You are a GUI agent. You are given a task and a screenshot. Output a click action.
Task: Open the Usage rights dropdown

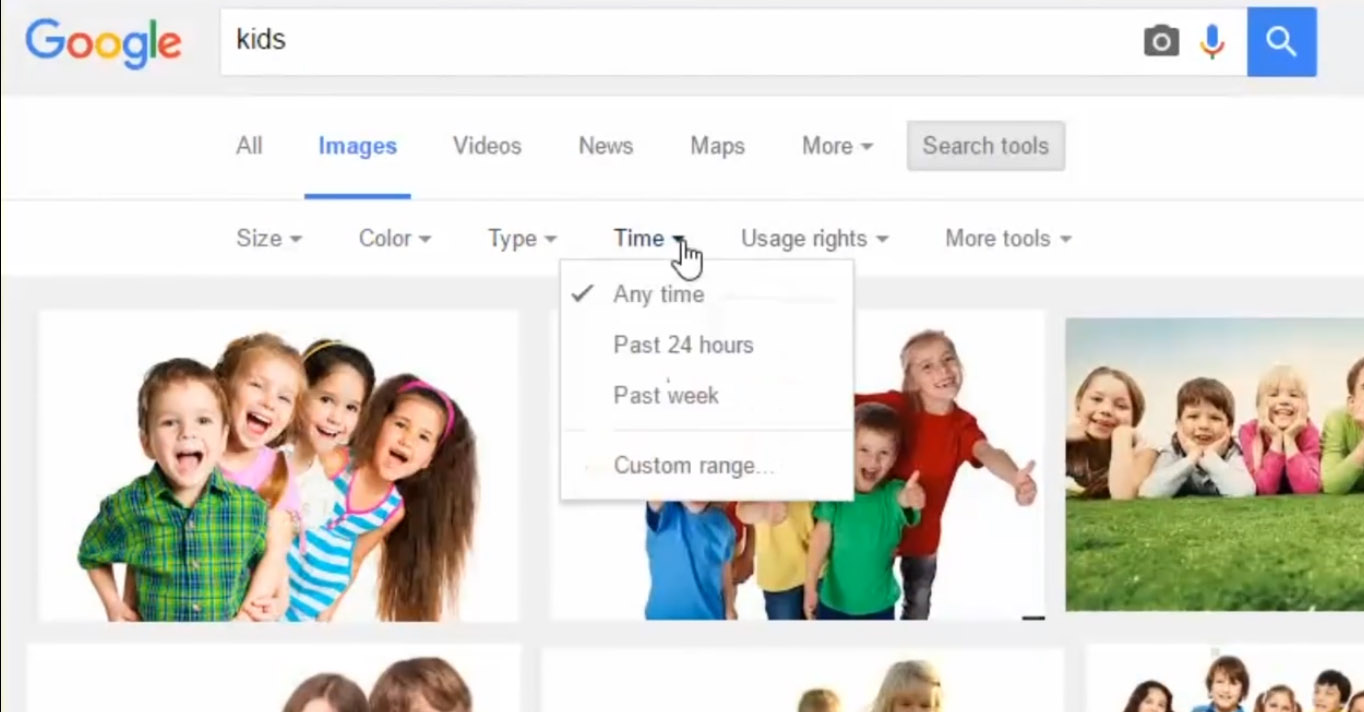click(813, 238)
